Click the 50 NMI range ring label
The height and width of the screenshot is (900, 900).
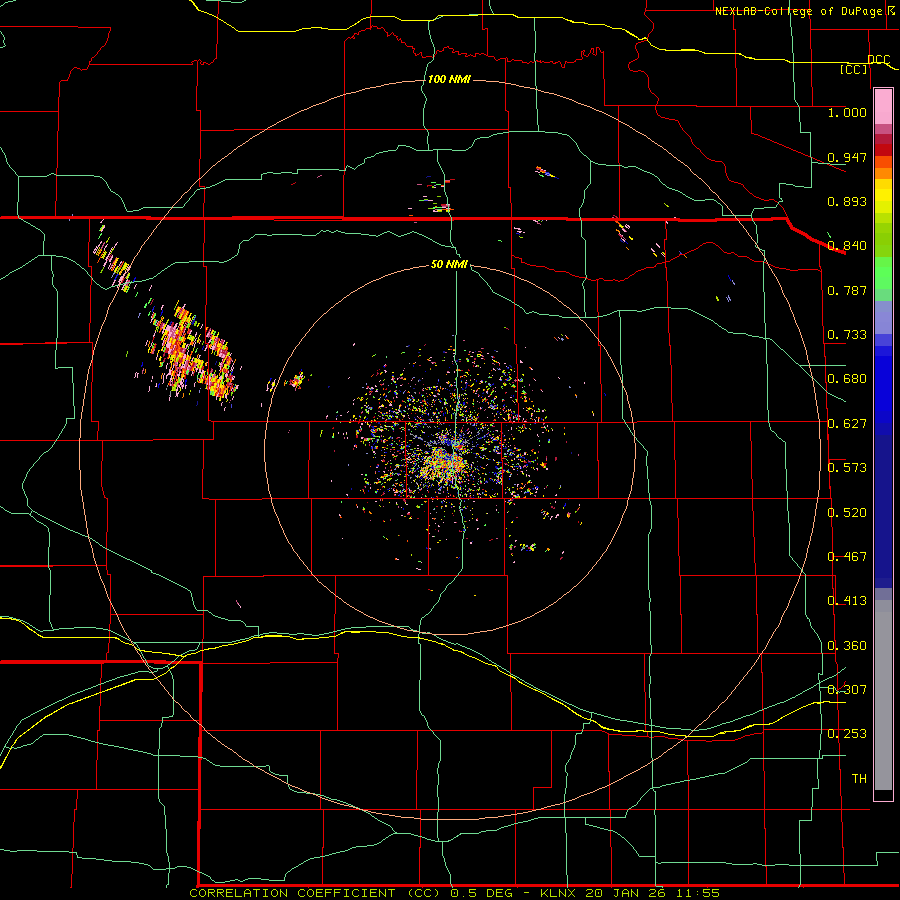(x=449, y=264)
